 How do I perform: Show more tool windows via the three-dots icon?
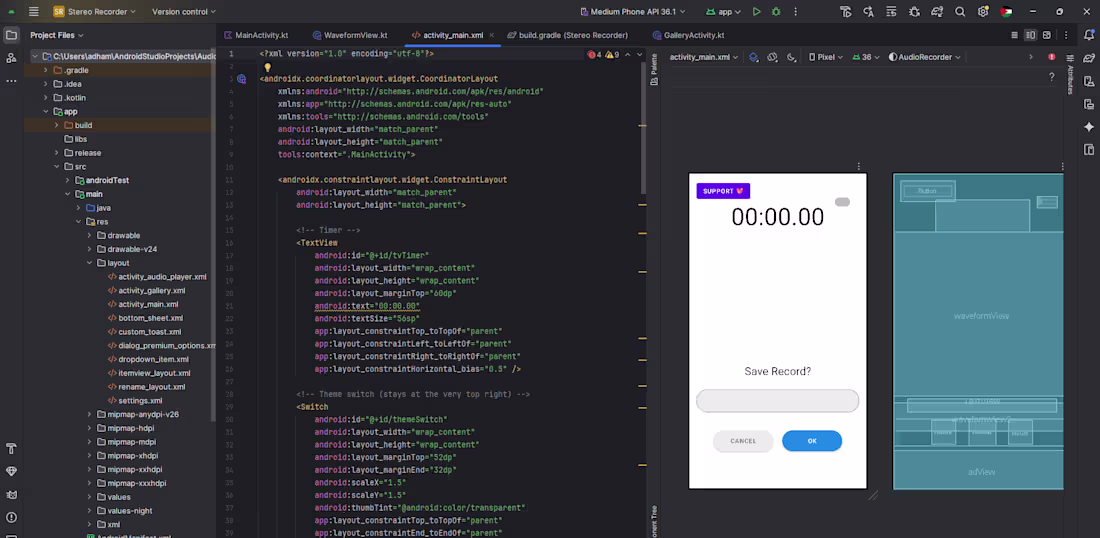pos(11,81)
